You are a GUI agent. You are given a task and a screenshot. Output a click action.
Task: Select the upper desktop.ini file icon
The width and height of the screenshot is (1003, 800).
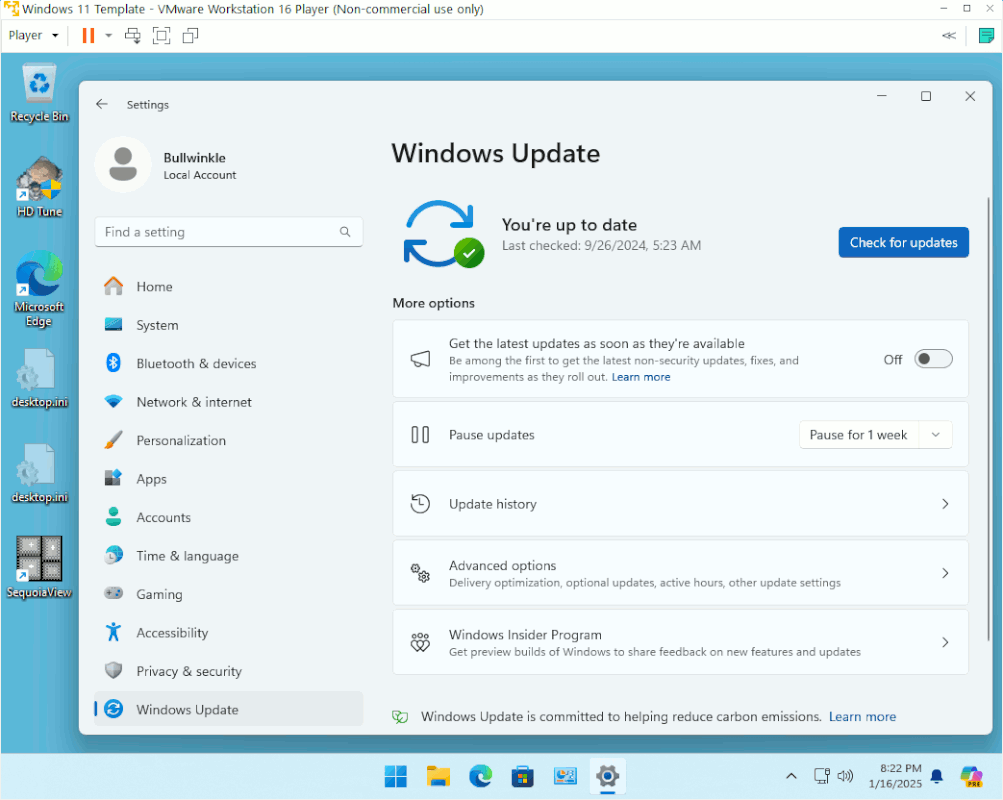pos(39,379)
